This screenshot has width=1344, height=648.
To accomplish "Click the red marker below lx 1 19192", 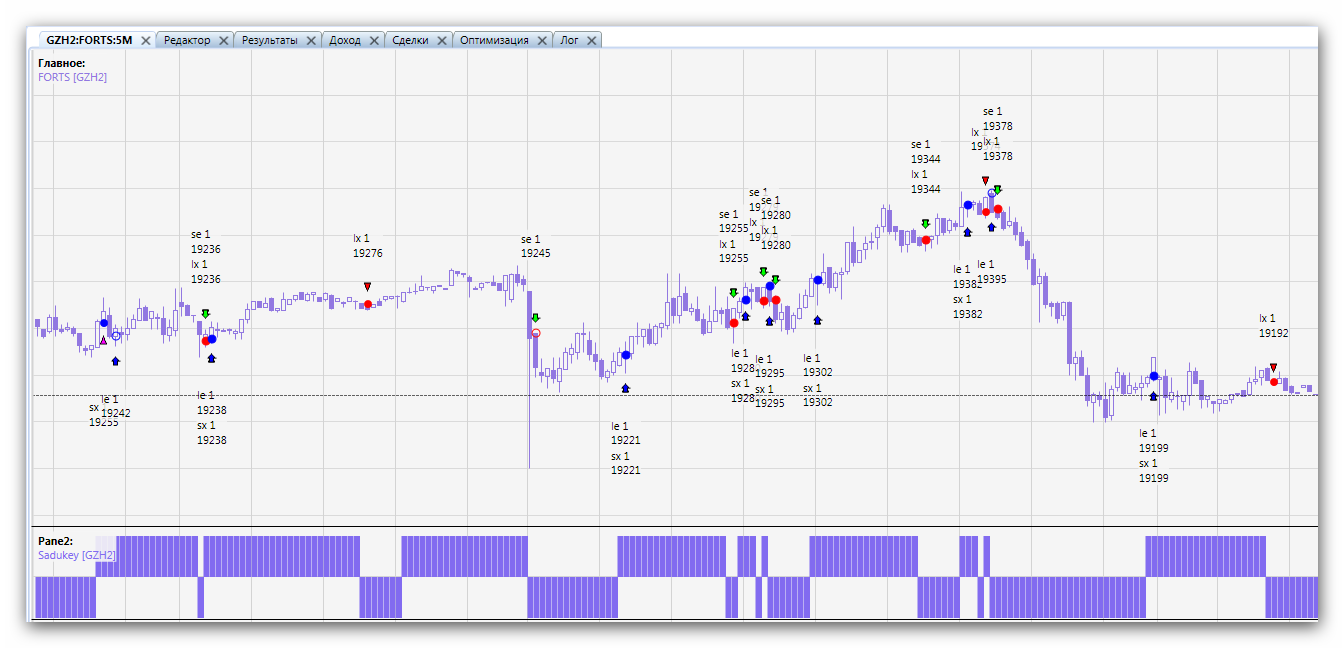I will coord(1273,381).
